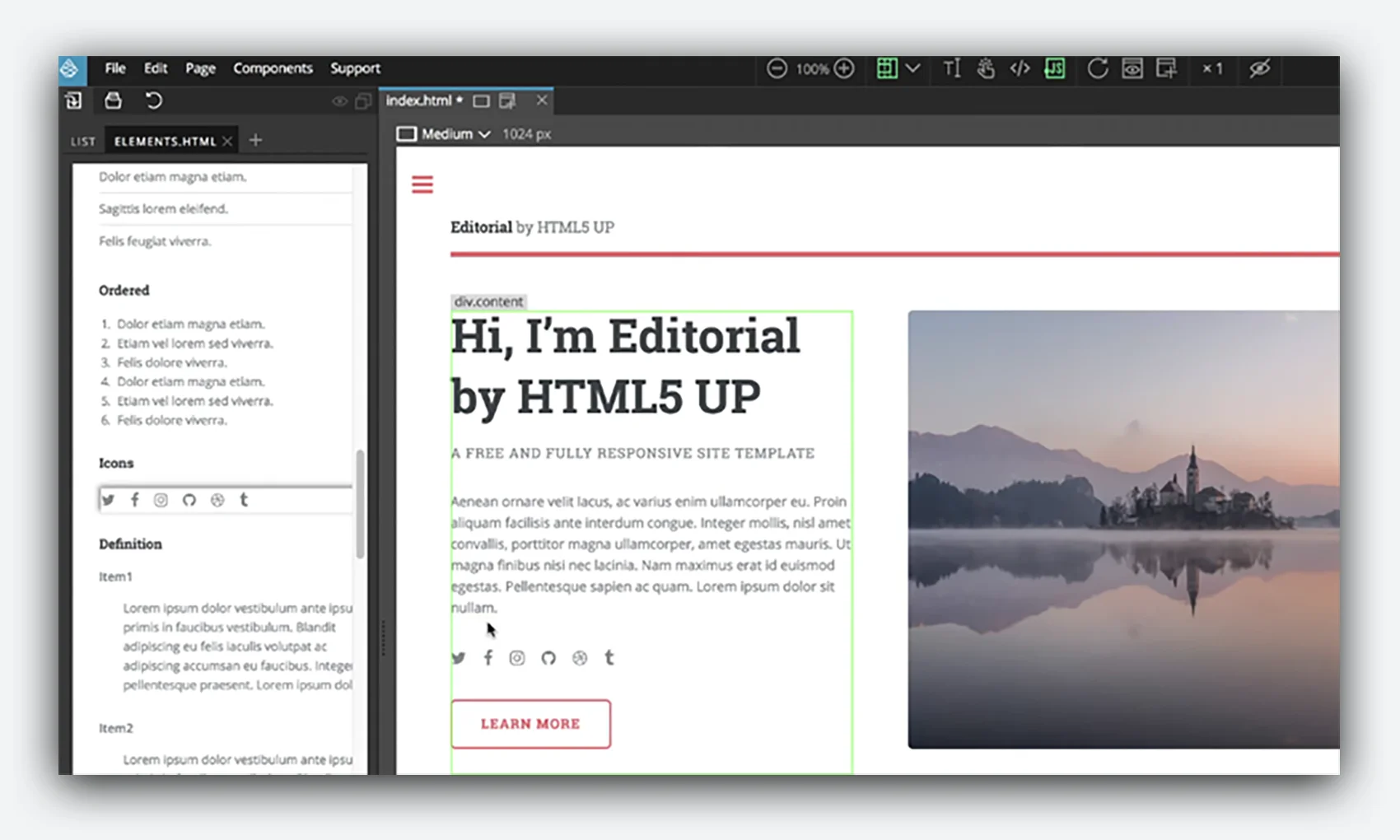Click the Dribbble icon in library panel
Viewport: 1400px width, 840px height.
217,500
